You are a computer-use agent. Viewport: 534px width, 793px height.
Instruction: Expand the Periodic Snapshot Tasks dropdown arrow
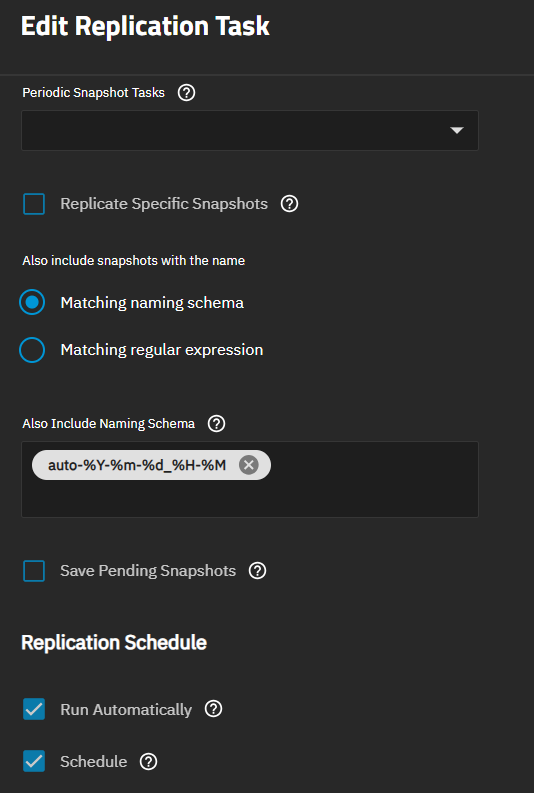coord(457,130)
